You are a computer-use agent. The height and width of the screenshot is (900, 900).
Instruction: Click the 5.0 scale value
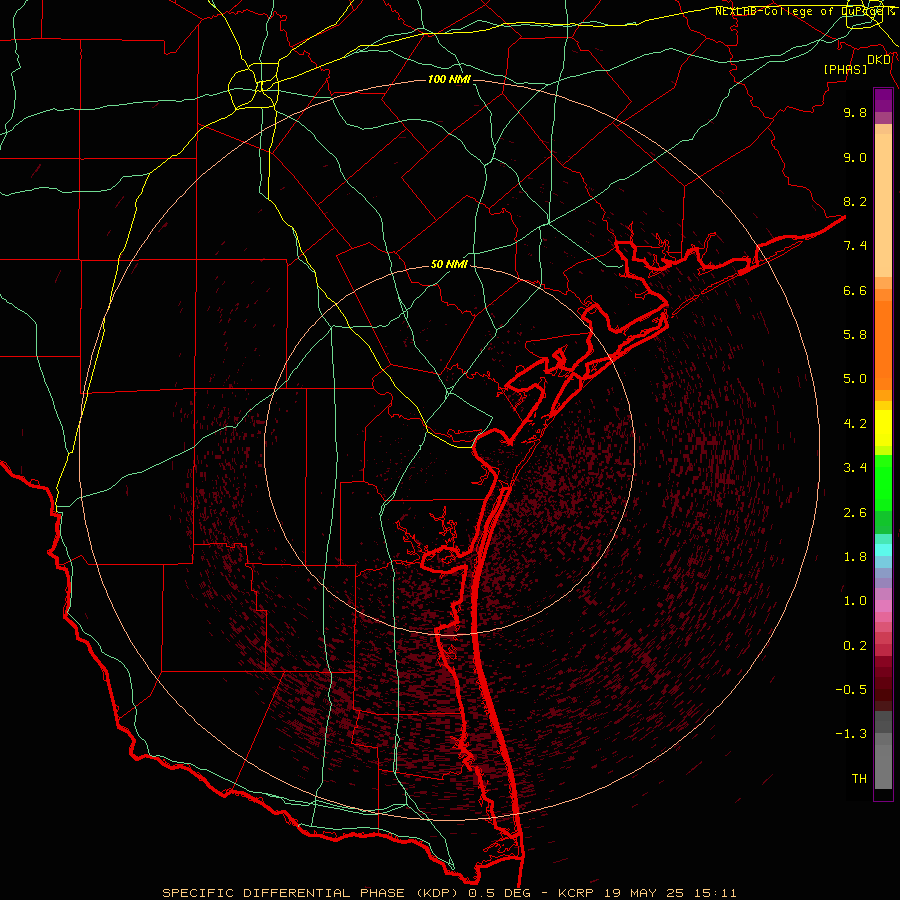[855, 379]
